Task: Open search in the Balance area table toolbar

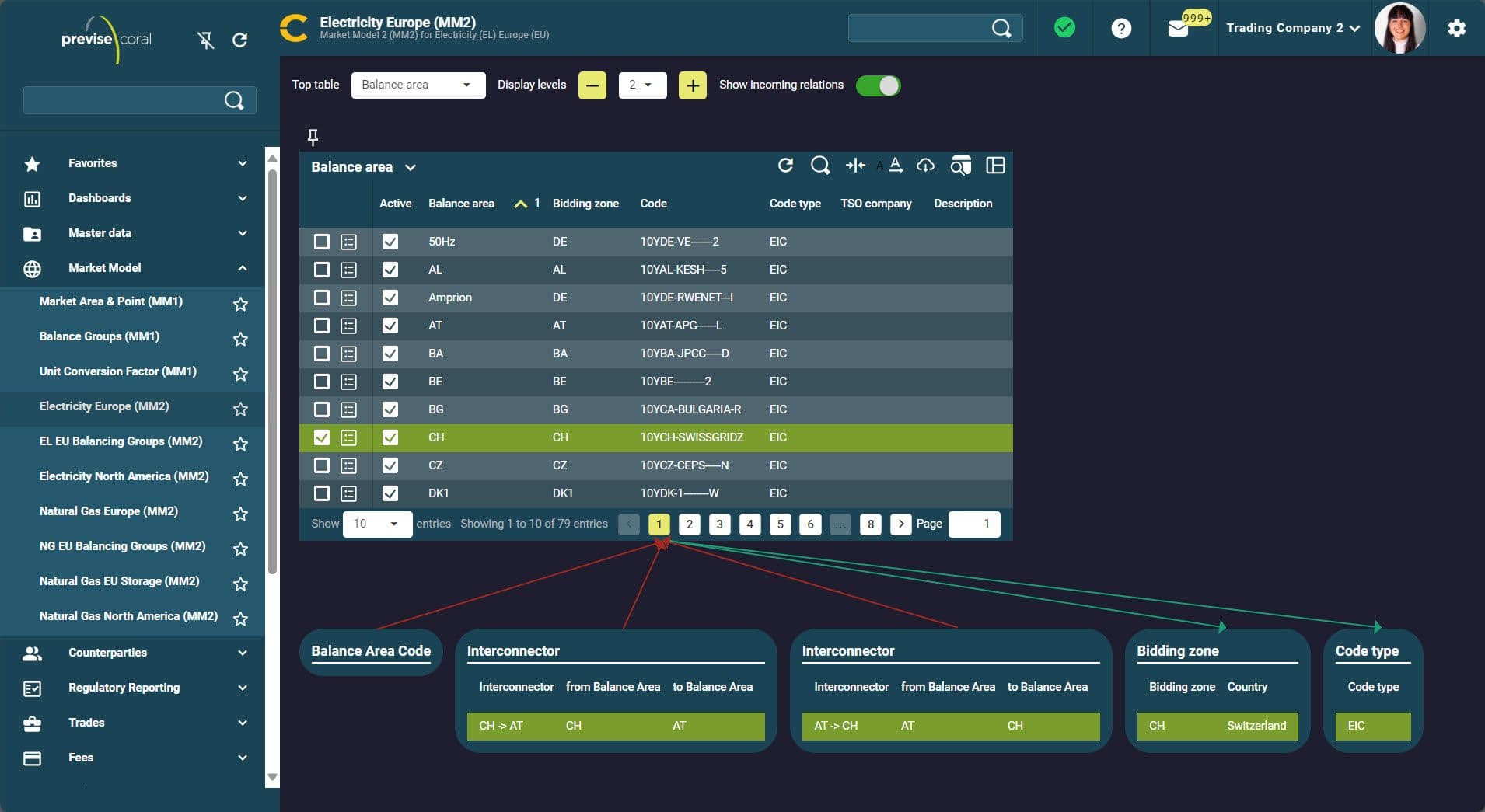Action: (x=819, y=166)
